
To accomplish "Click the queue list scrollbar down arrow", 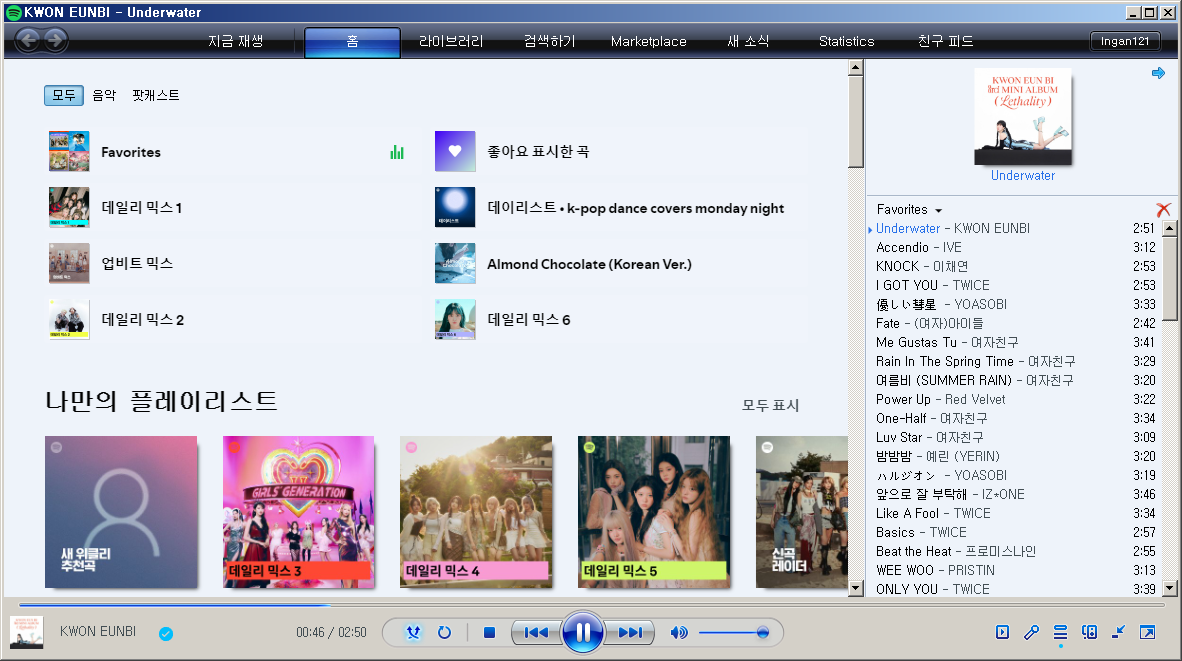I will coord(1170,589).
